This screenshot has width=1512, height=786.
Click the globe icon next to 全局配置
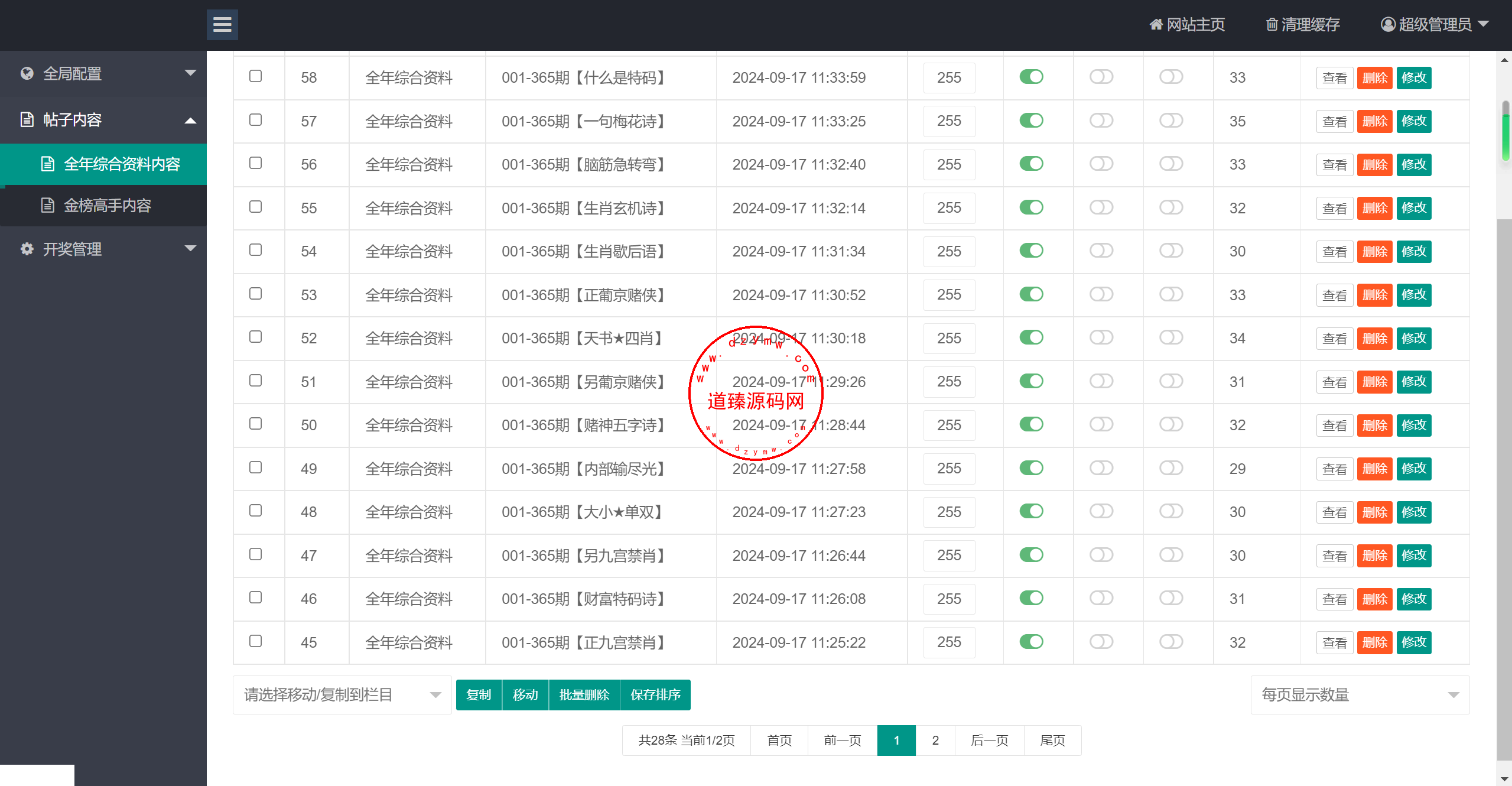27,73
